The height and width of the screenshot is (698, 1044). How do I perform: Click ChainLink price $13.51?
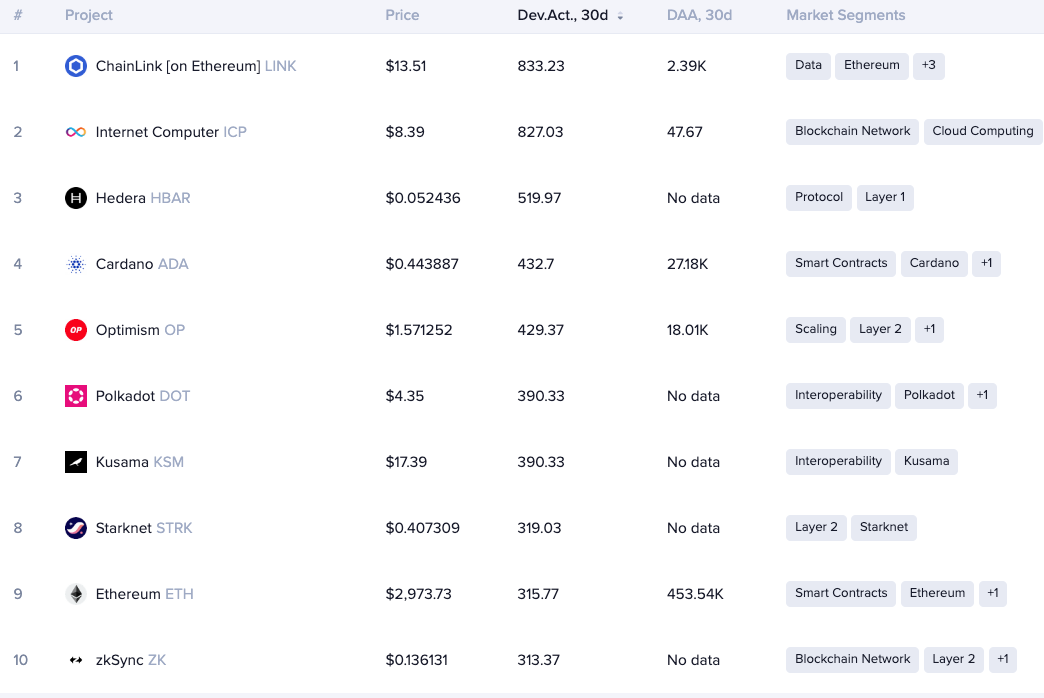406,66
